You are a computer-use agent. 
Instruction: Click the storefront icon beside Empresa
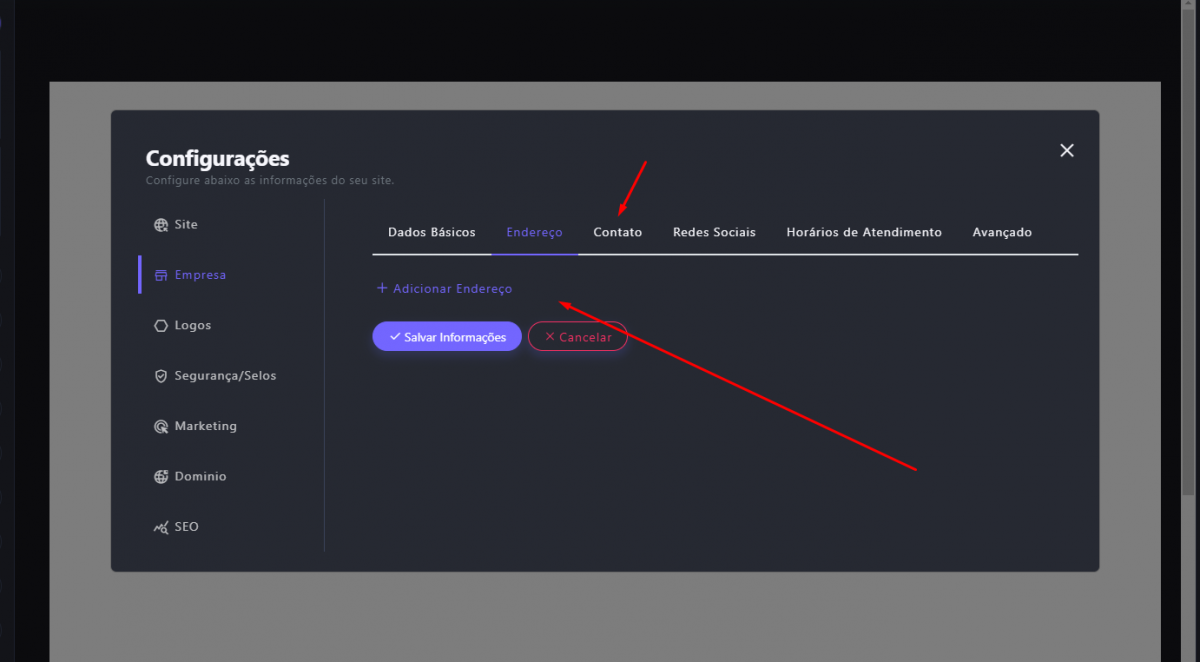click(160, 275)
